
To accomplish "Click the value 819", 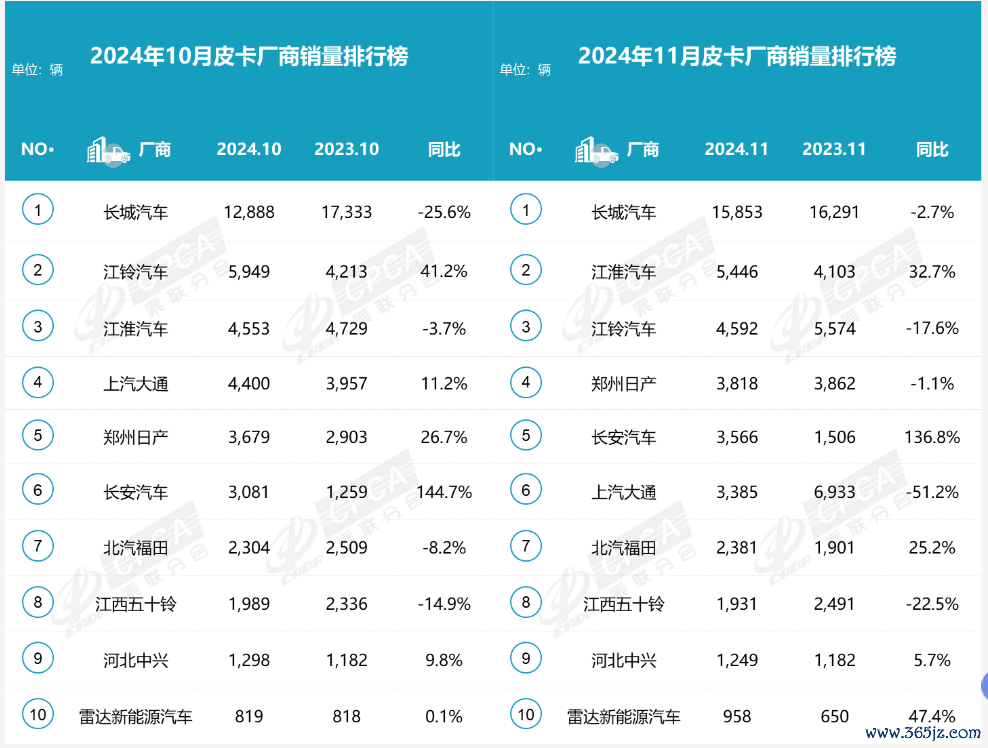I will [x=249, y=716].
